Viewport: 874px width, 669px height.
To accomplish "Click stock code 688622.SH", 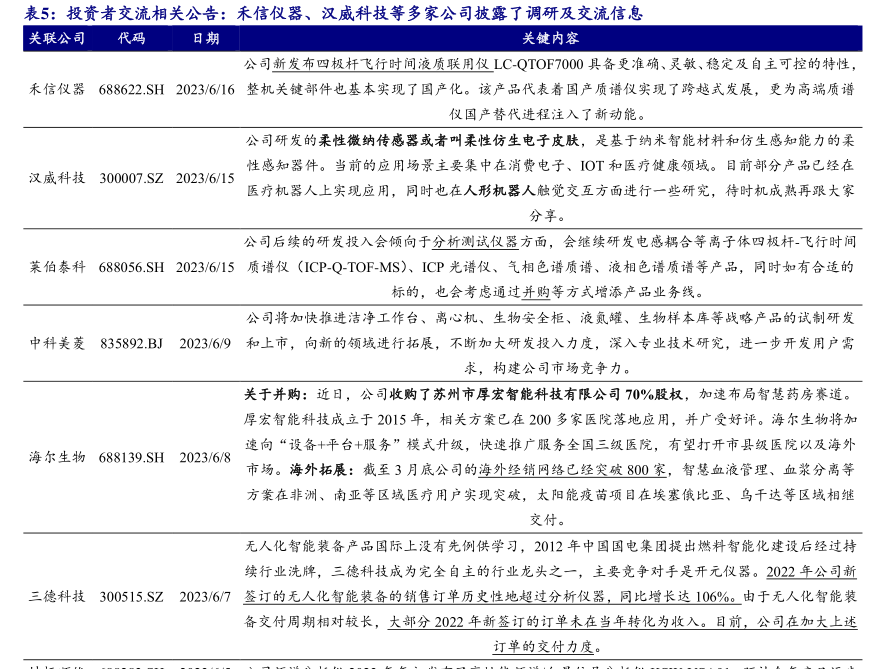I will pos(131,89).
